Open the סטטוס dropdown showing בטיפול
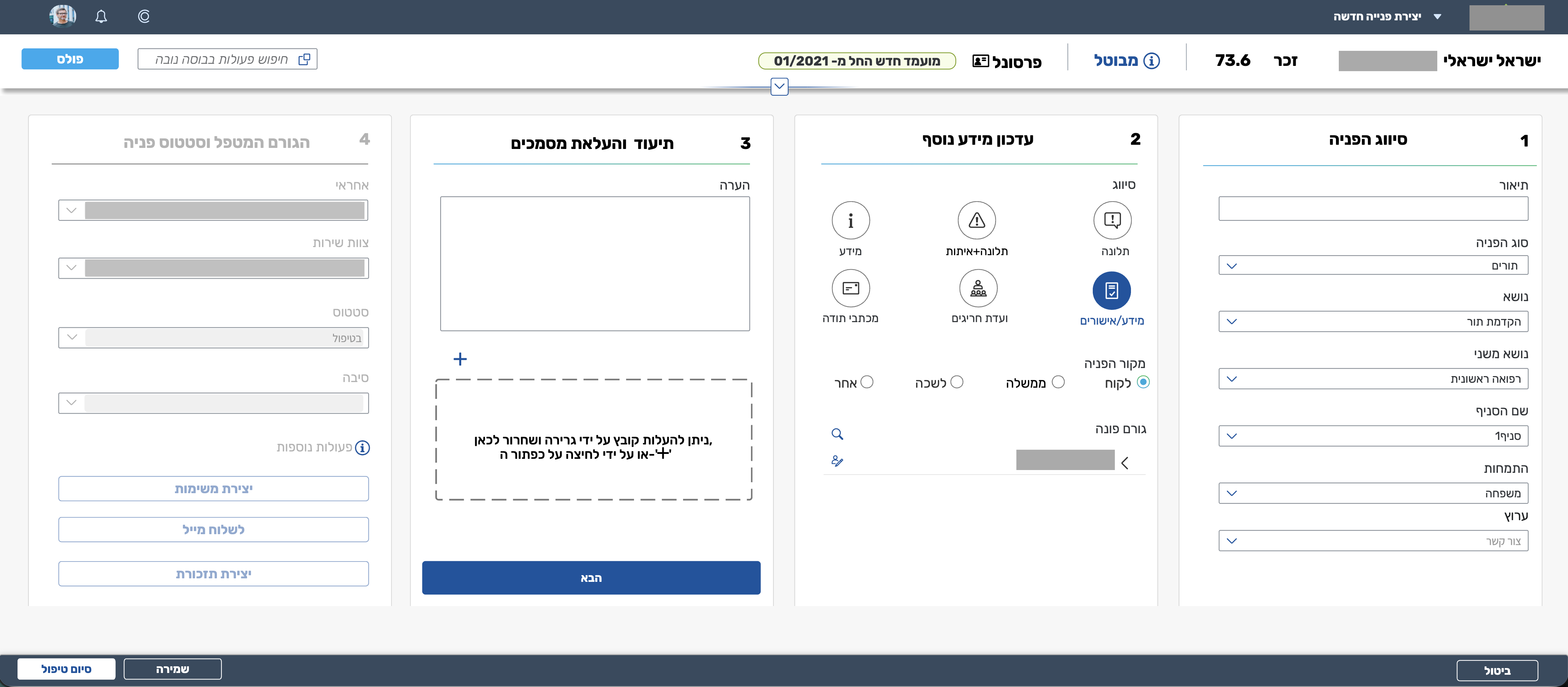 pos(213,338)
